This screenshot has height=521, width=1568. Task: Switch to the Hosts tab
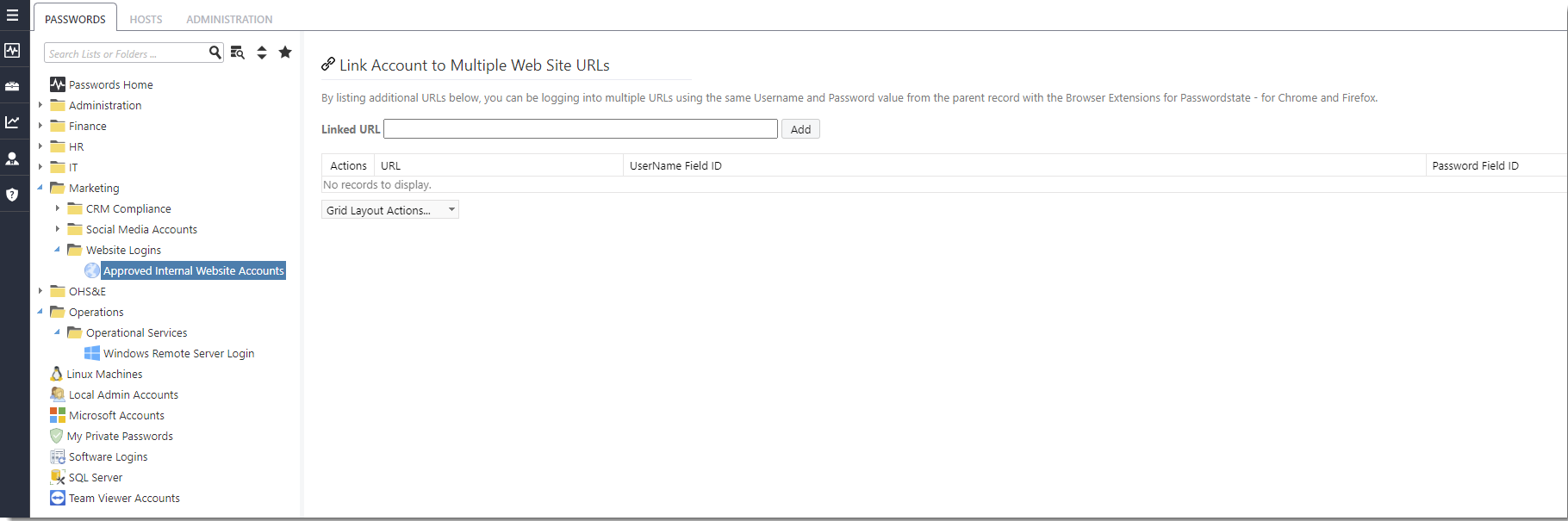(x=146, y=19)
